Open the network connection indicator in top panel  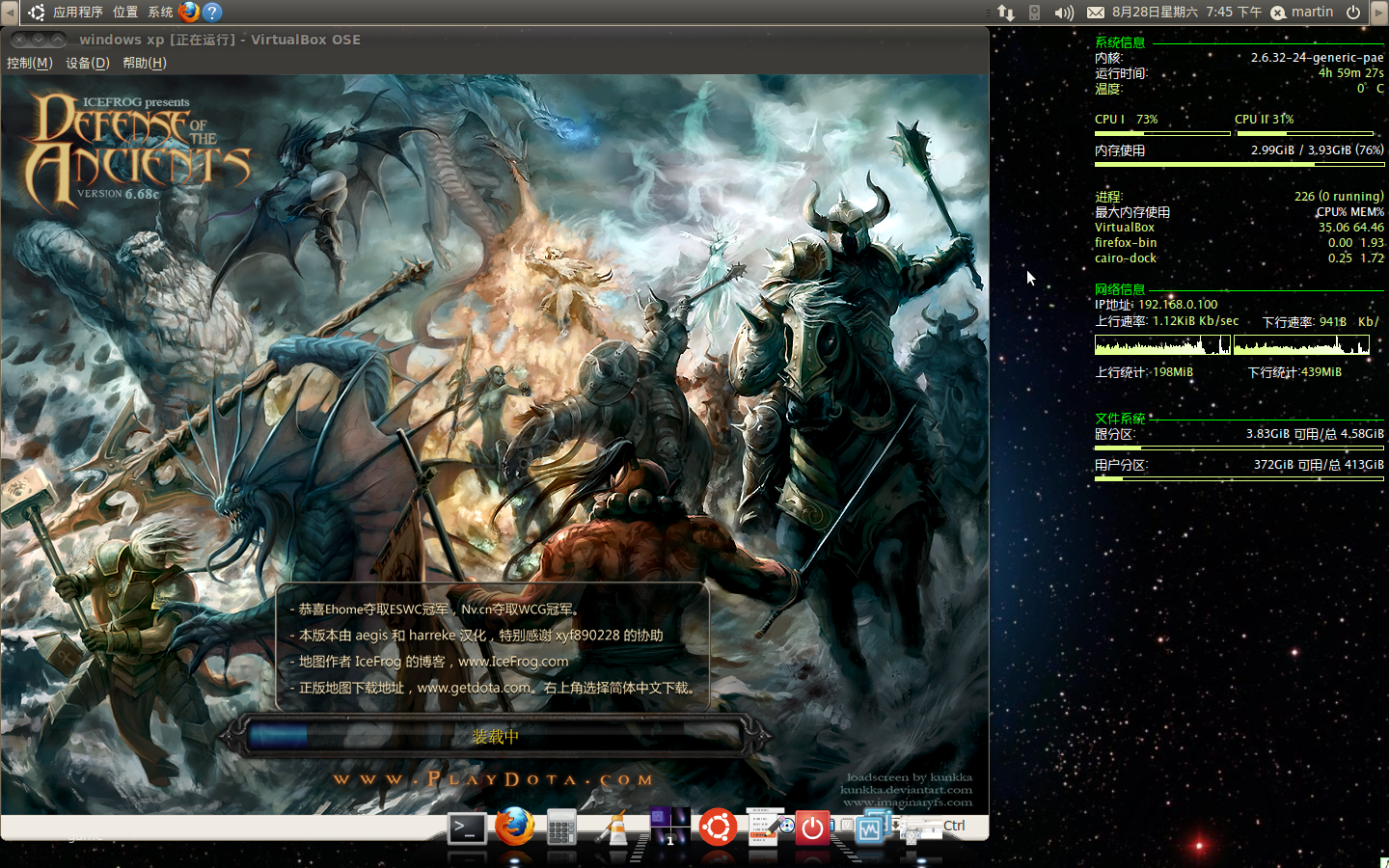(x=1006, y=13)
